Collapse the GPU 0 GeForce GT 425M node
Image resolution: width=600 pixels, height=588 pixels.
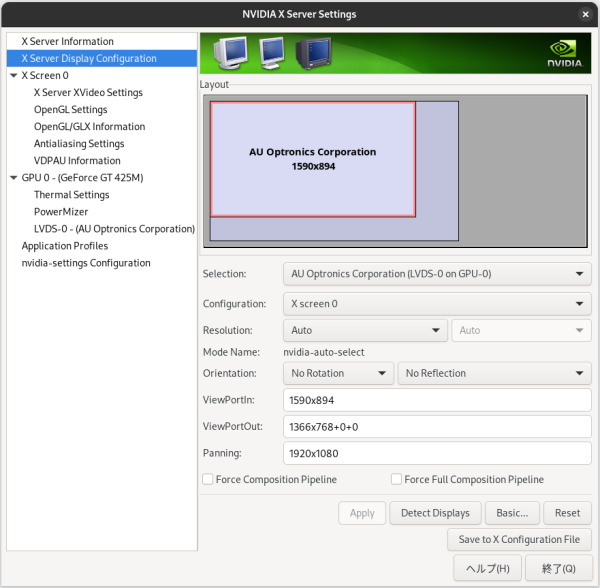(14, 178)
